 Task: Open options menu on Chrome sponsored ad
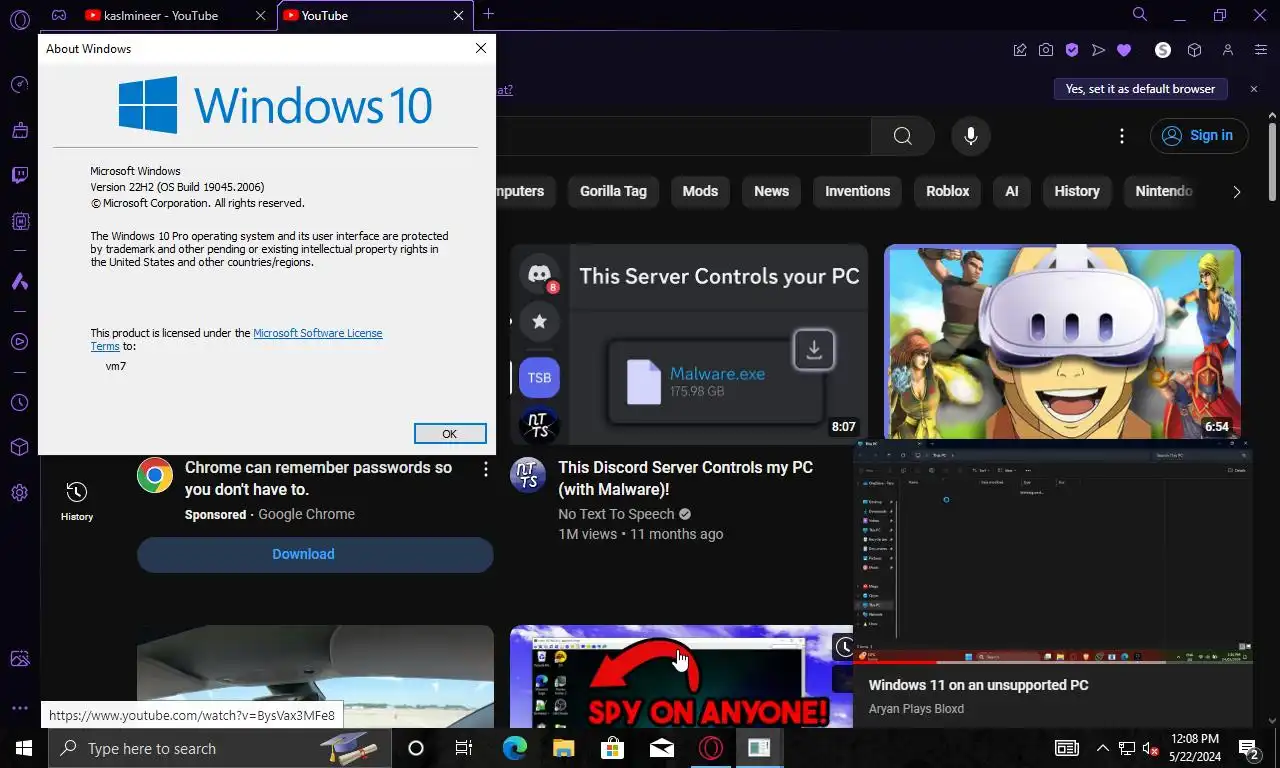(486, 469)
